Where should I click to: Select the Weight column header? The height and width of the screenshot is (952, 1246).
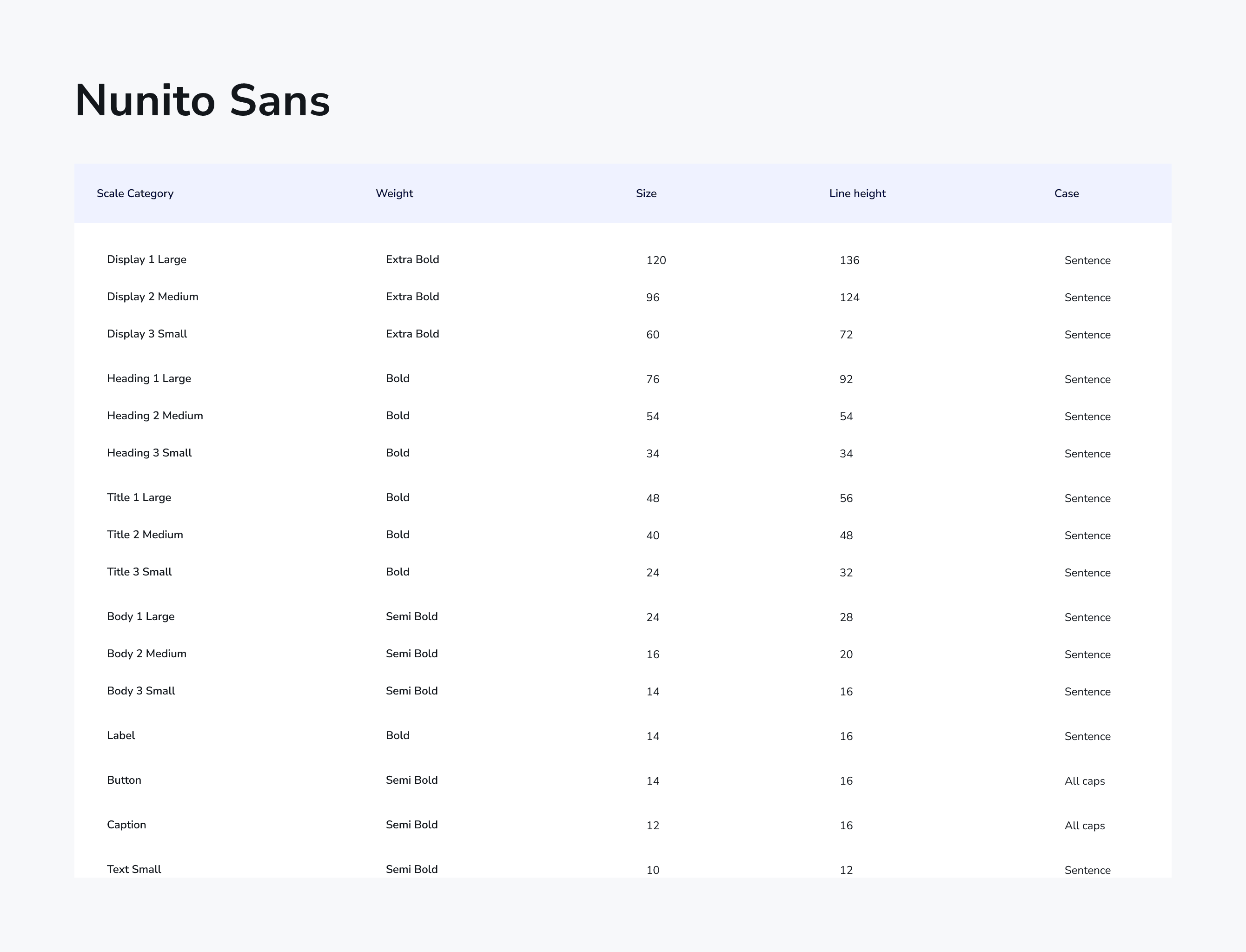tap(394, 193)
